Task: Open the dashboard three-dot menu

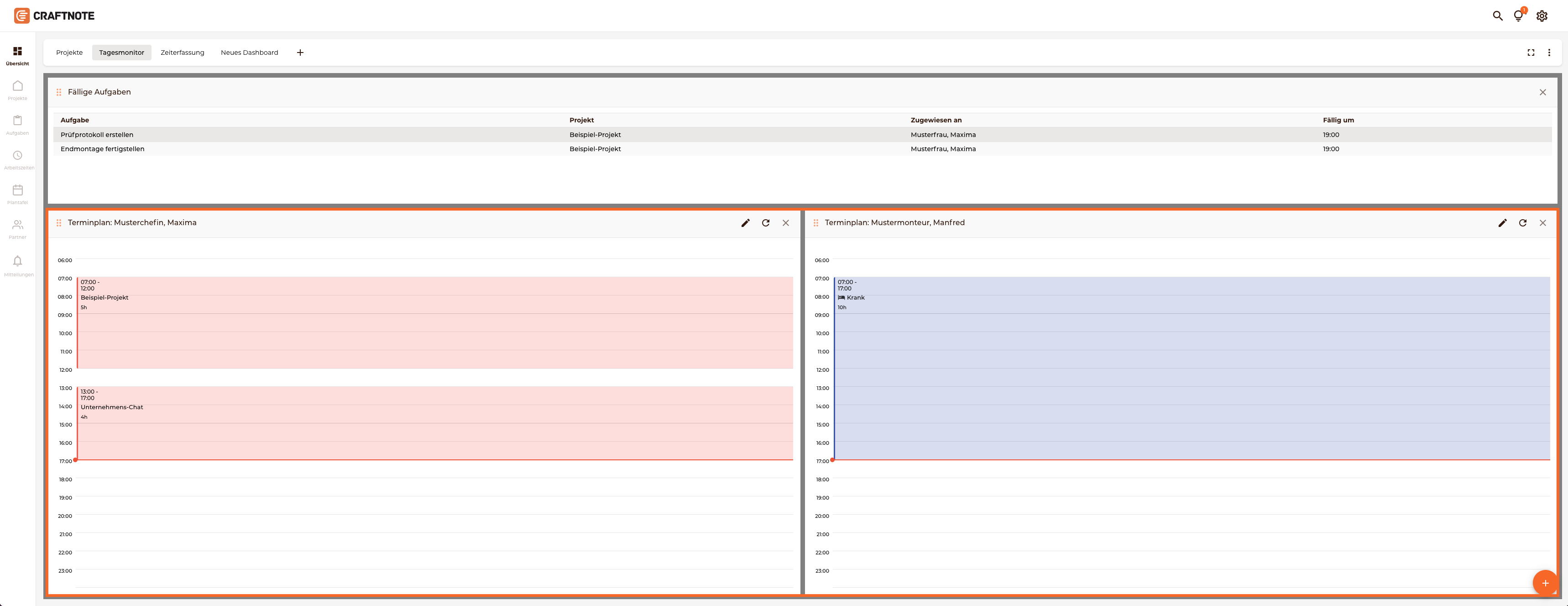Action: [1548, 53]
